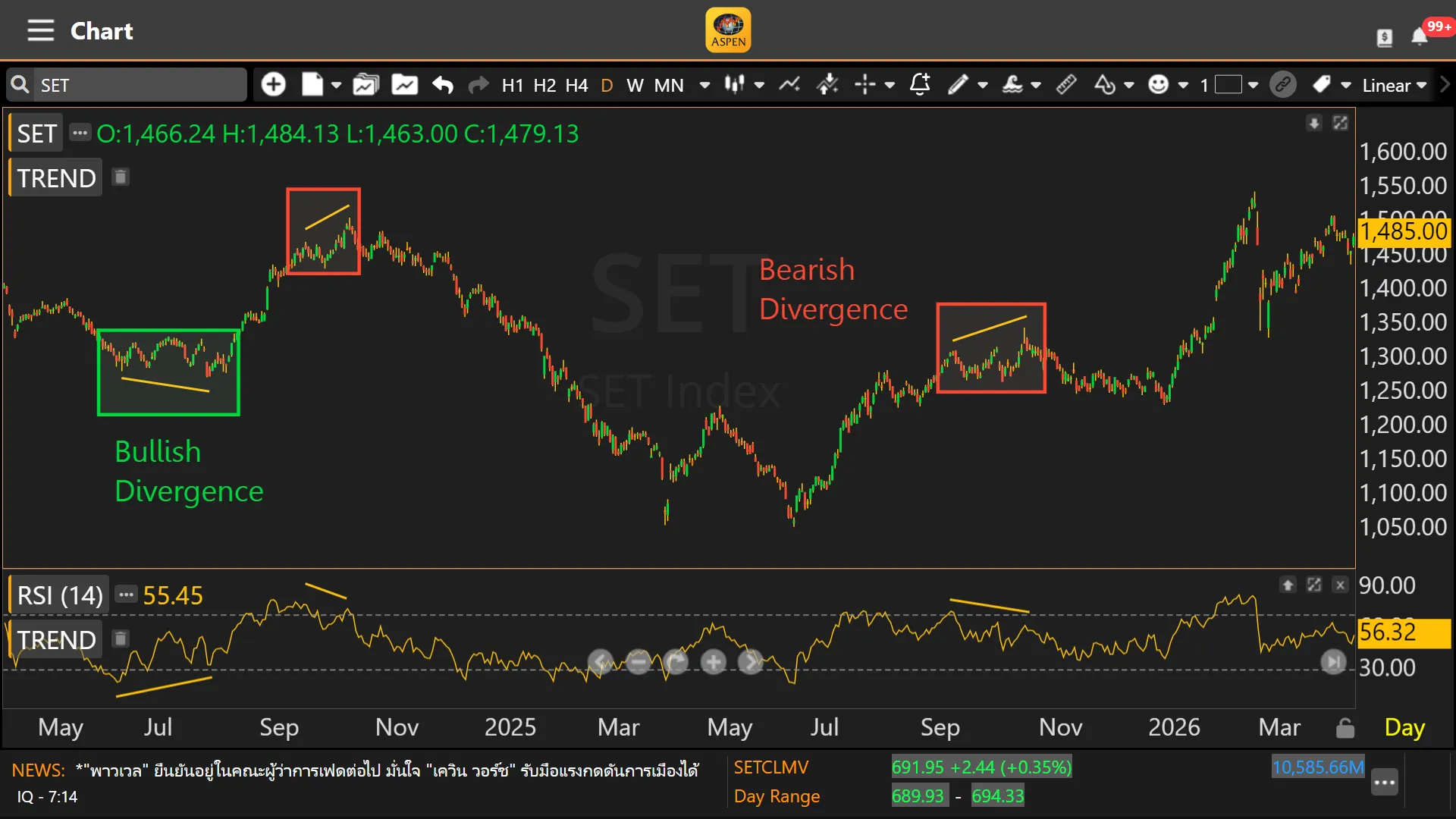
Task: Open the add alert bell icon
Action: point(919,84)
